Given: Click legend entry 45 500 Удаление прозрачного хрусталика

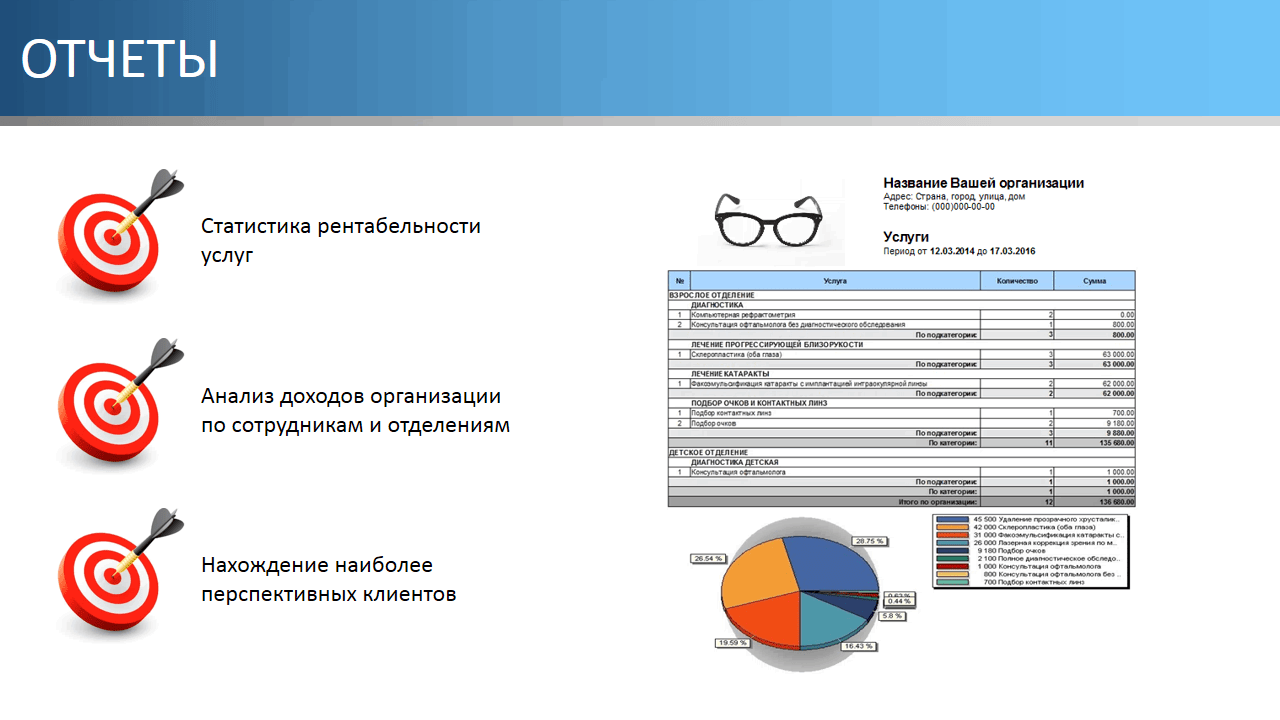Looking at the screenshot, I should [x=1046, y=519].
